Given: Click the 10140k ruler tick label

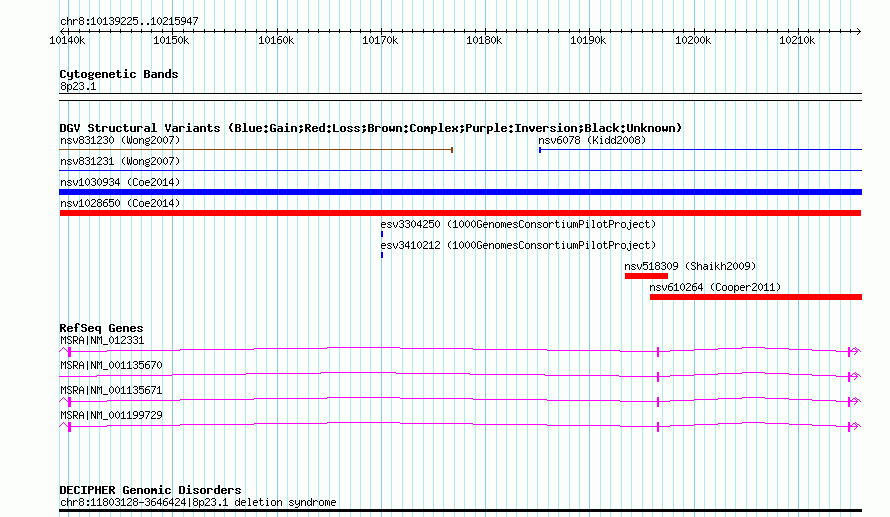Looking at the screenshot, I should tap(68, 40).
